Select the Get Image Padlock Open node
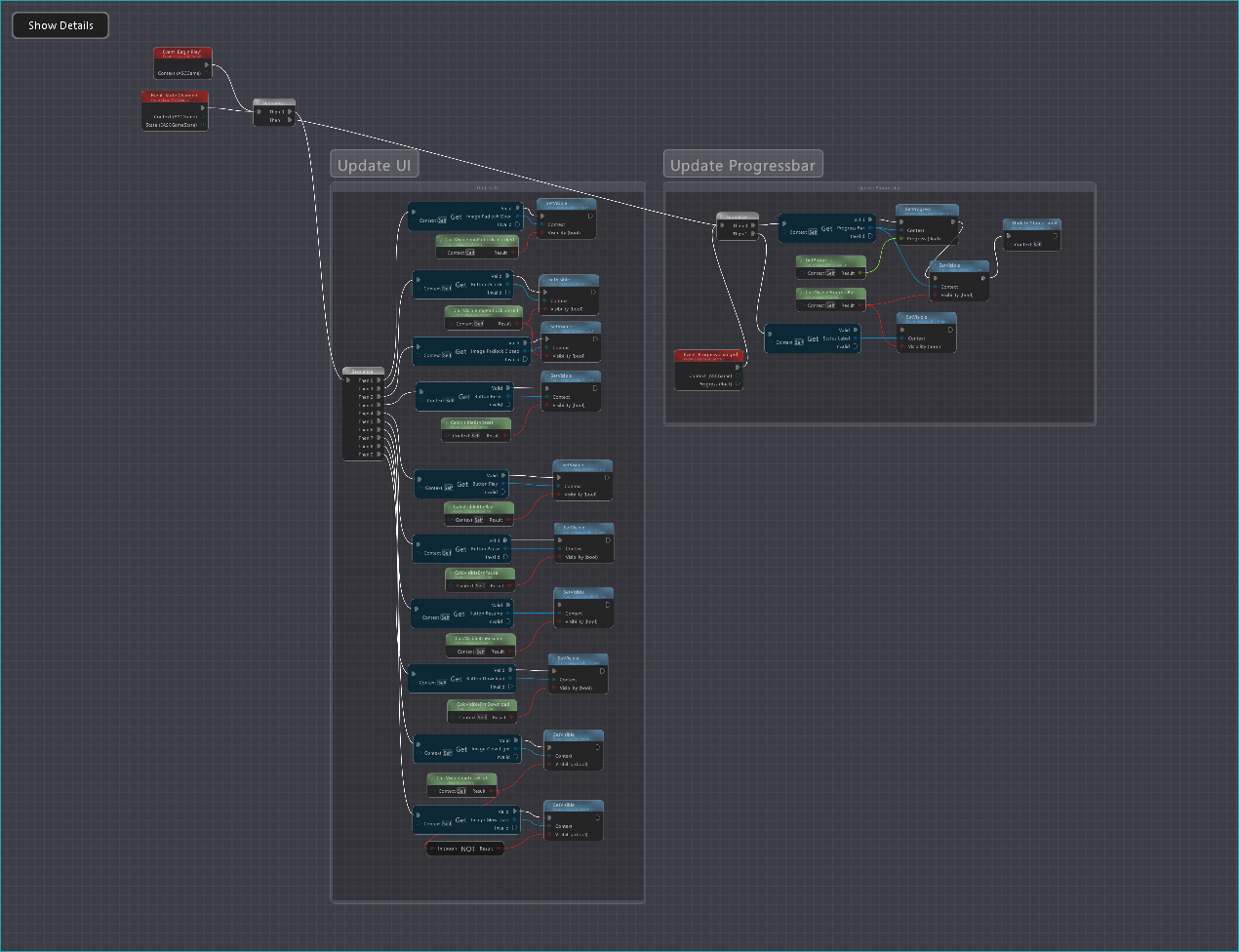This screenshot has height=952, width=1239. [465, 217]
